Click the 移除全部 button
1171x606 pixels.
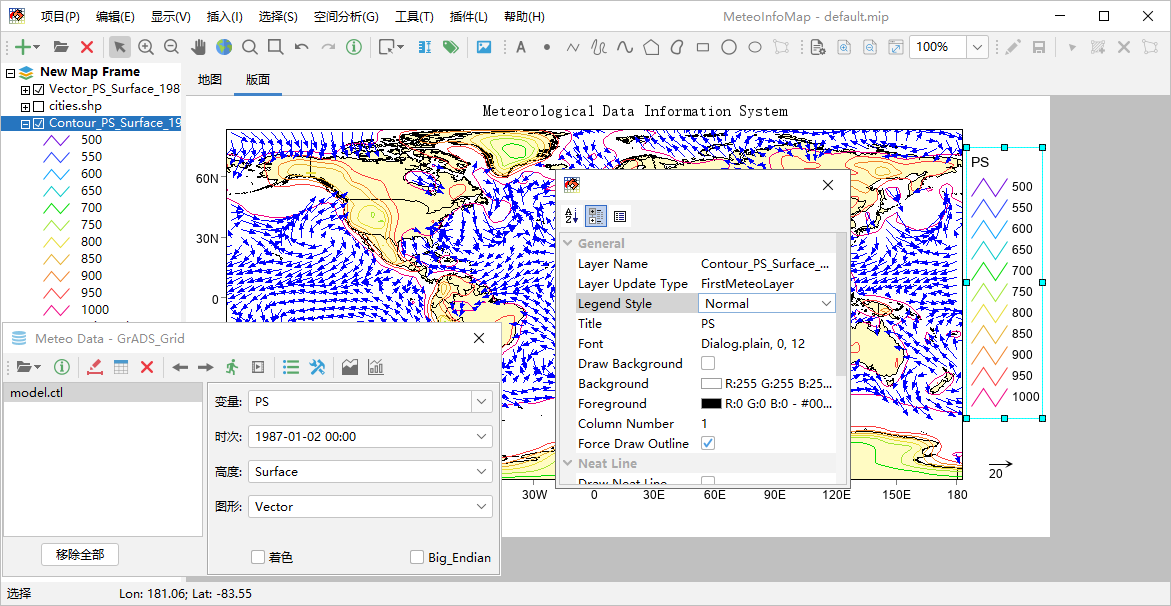tap(80, 554)
